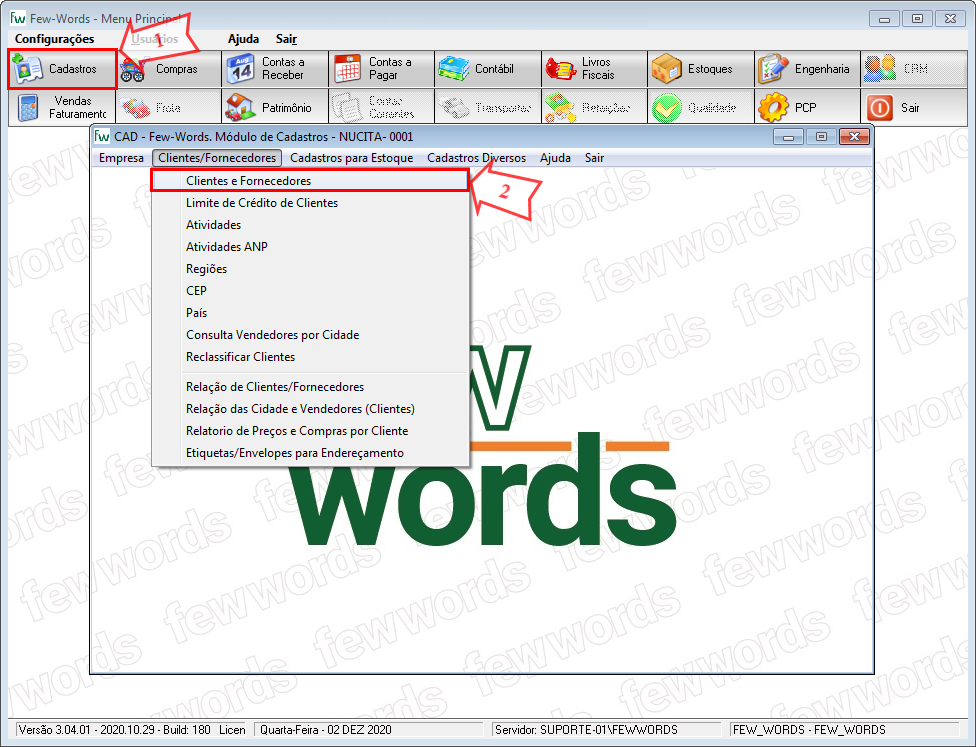The image size is (976, 747).
Task: Open Consulta Vendedores por Cidade
Action: click(310, 335)
